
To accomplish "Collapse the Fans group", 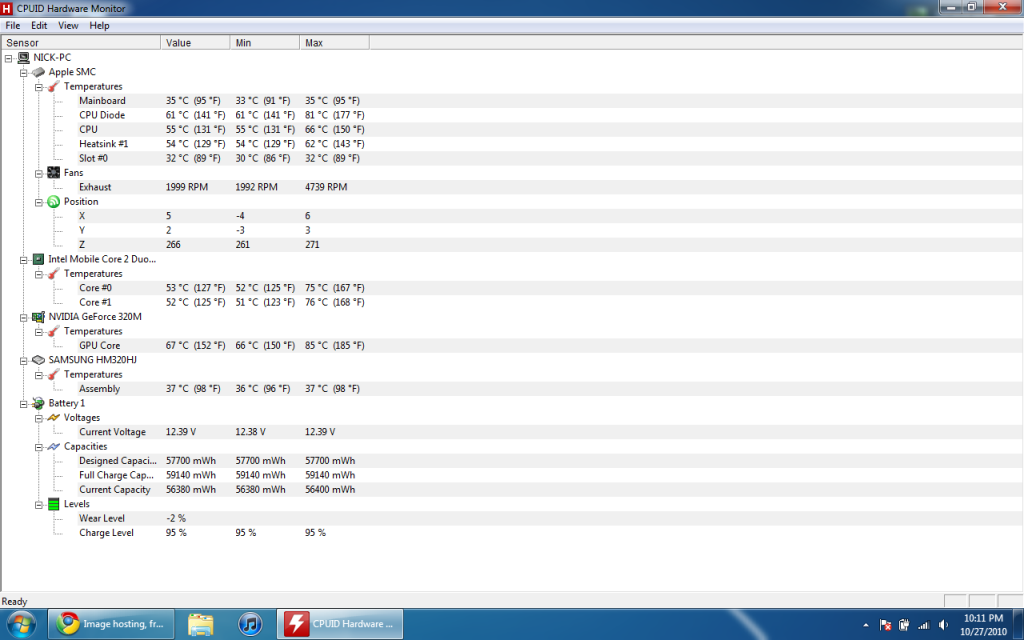I will coord(39,173).
